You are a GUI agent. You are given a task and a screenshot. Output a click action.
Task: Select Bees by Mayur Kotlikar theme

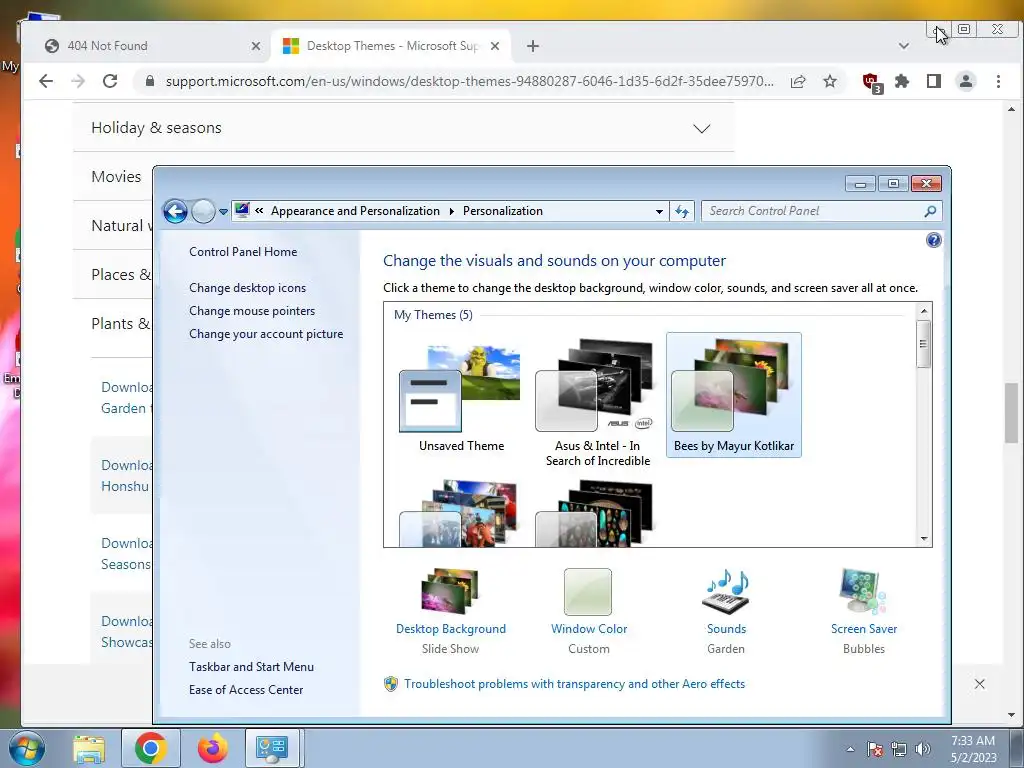(x=733, y=394)
